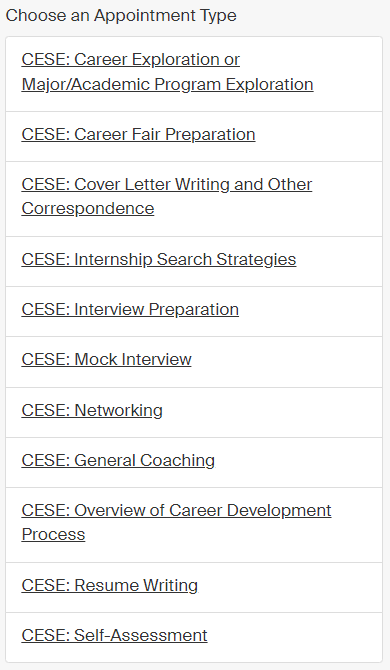390x670 pixels.
Task: Click CESE: Internship Search Strategies link
Action: pos(159,259)
